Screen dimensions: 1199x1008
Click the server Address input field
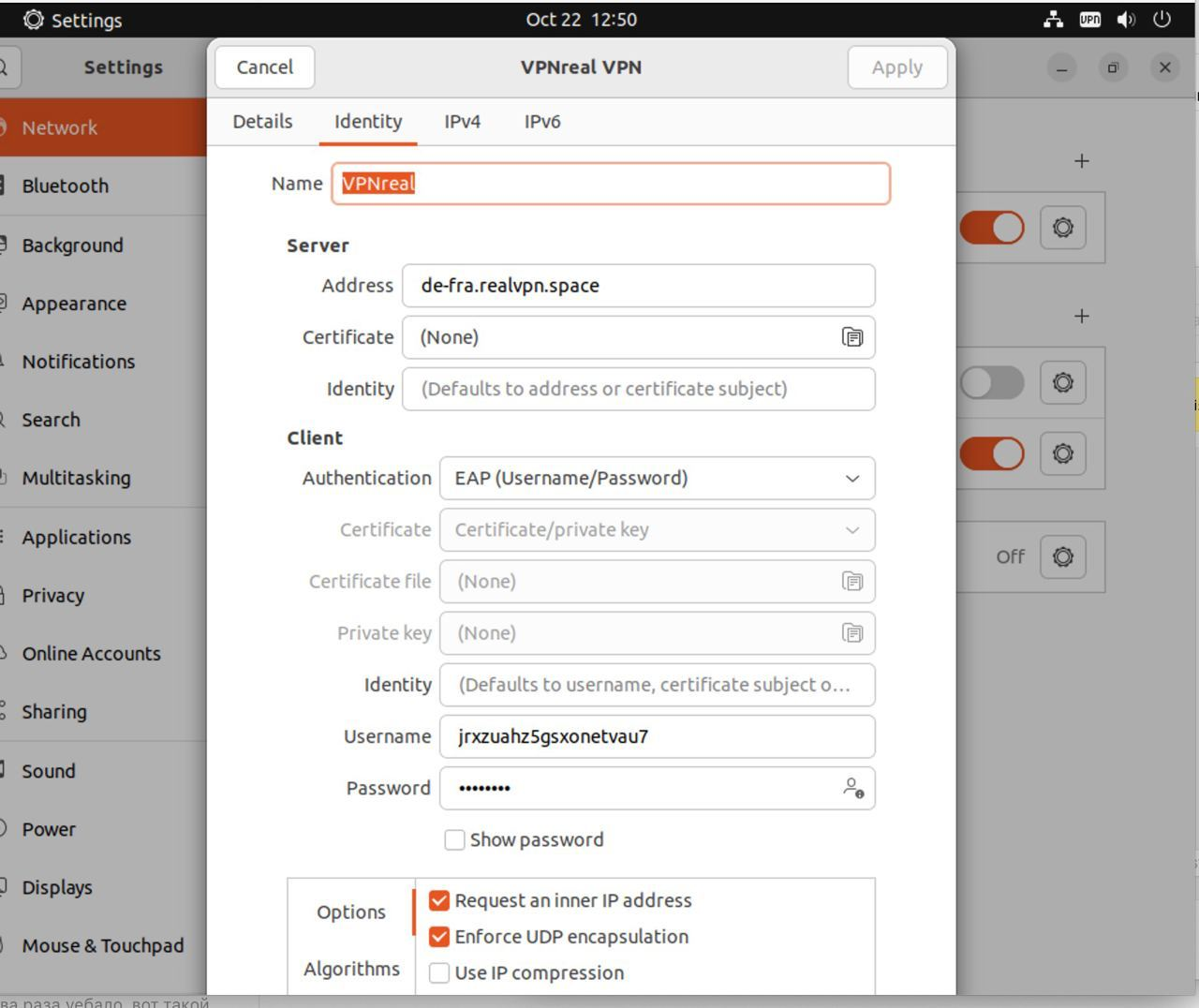638,286
